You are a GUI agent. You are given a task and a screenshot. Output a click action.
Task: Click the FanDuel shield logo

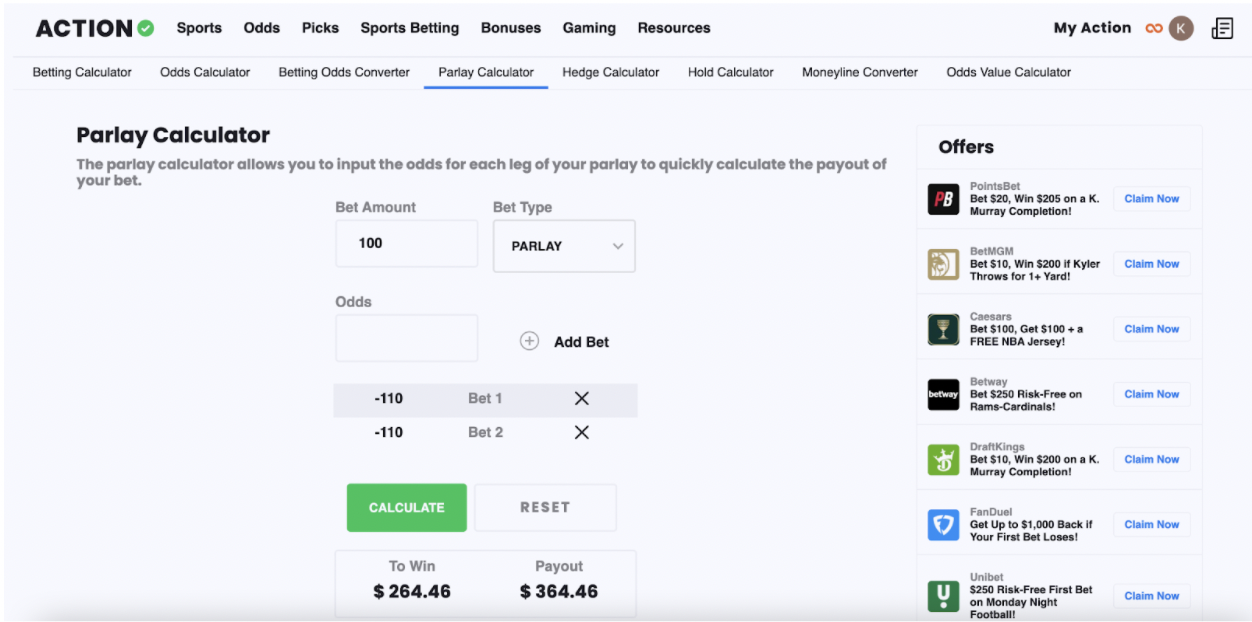click(943, 524)
